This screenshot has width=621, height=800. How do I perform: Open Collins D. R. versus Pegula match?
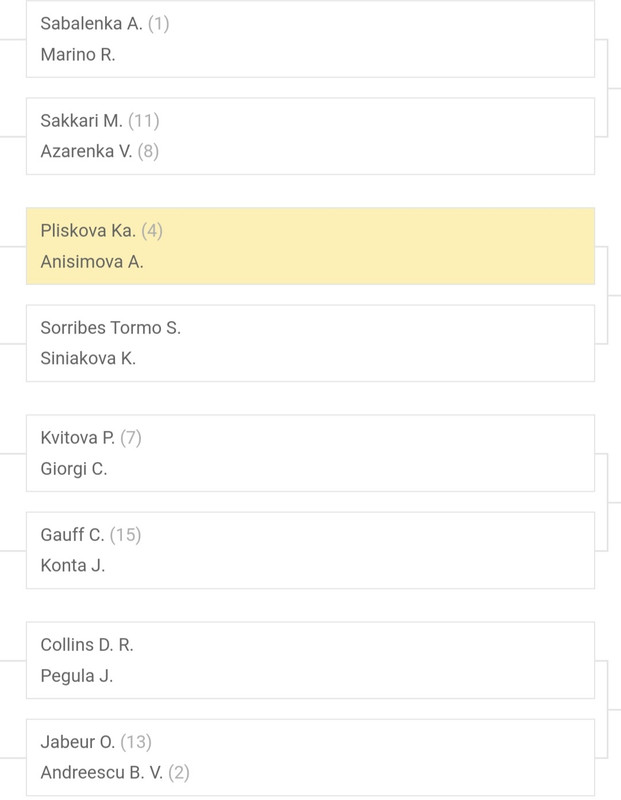pyautogui.click(x=310, y=660)
